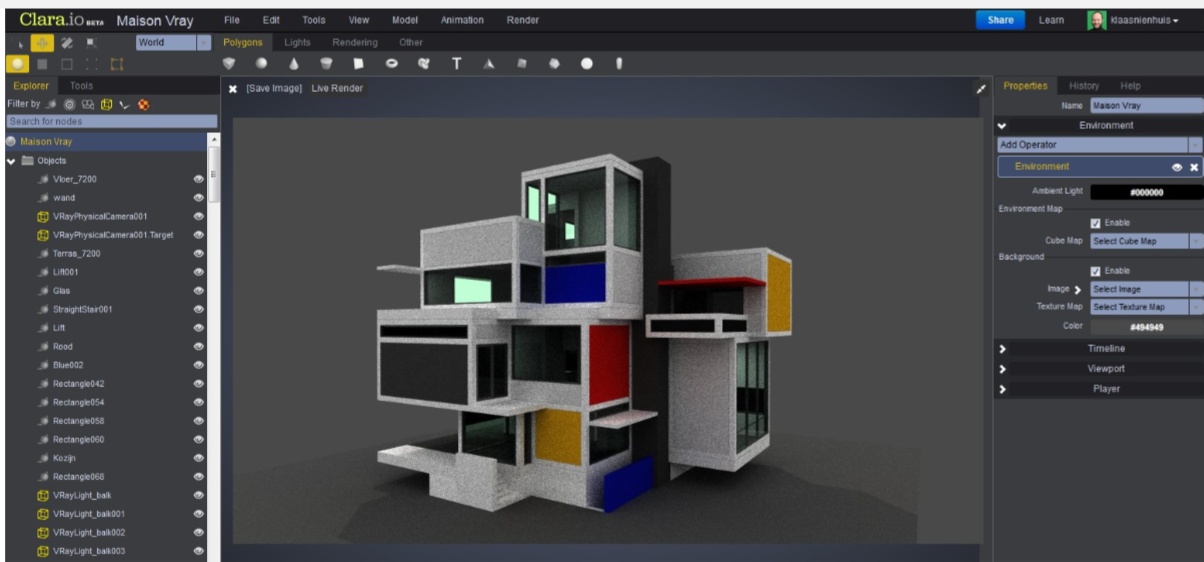Create a cone primitive
1204x562 pixels.
pos(294,63)
